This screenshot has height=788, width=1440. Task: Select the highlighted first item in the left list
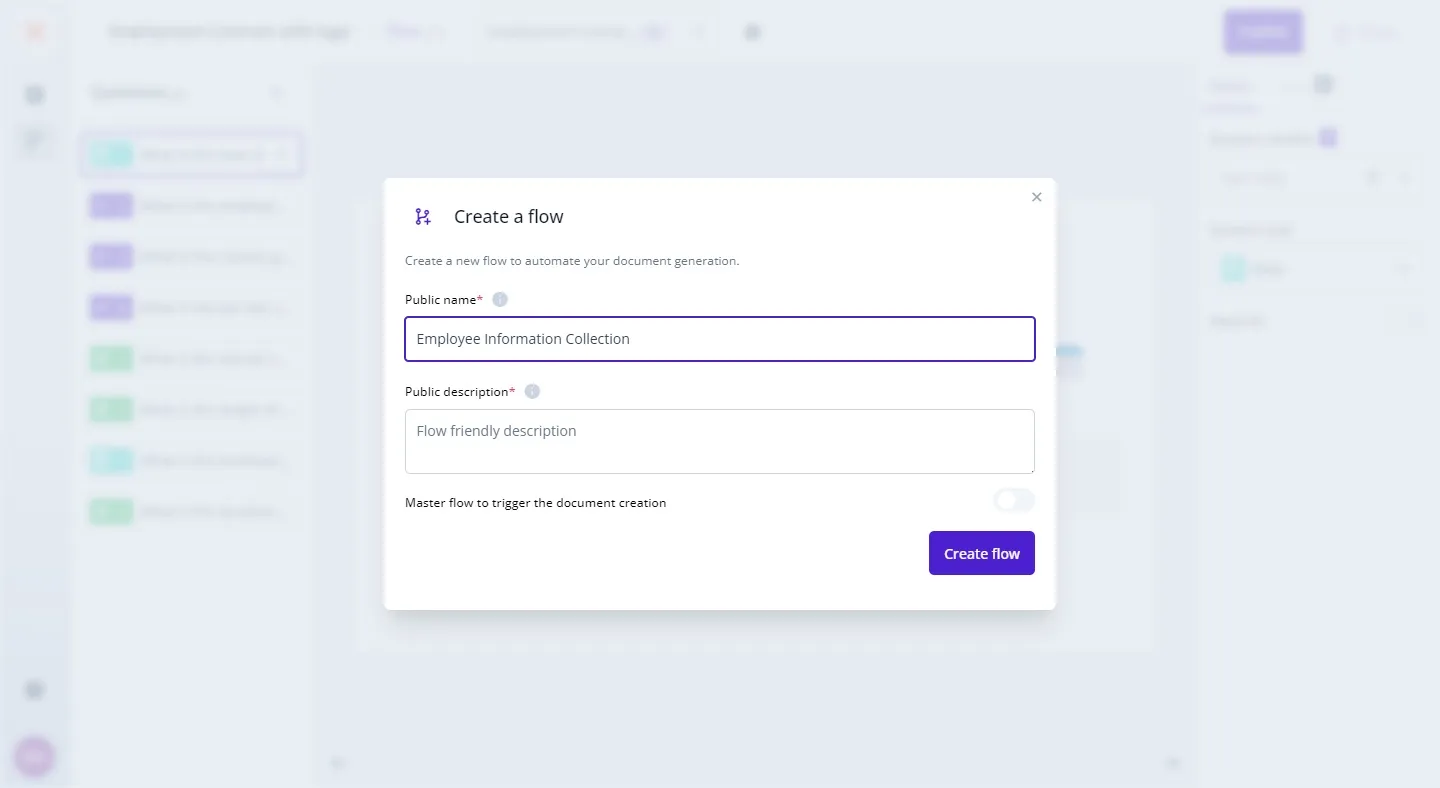(x=191, y=155)
